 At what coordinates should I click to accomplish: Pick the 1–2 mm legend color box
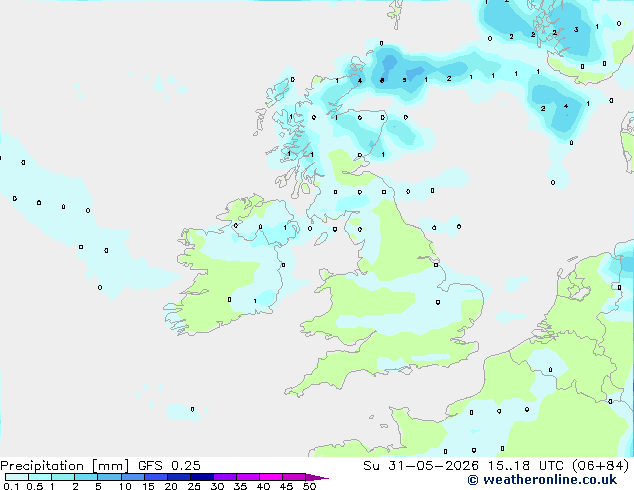pyautogui.click(x=63, y=477)
